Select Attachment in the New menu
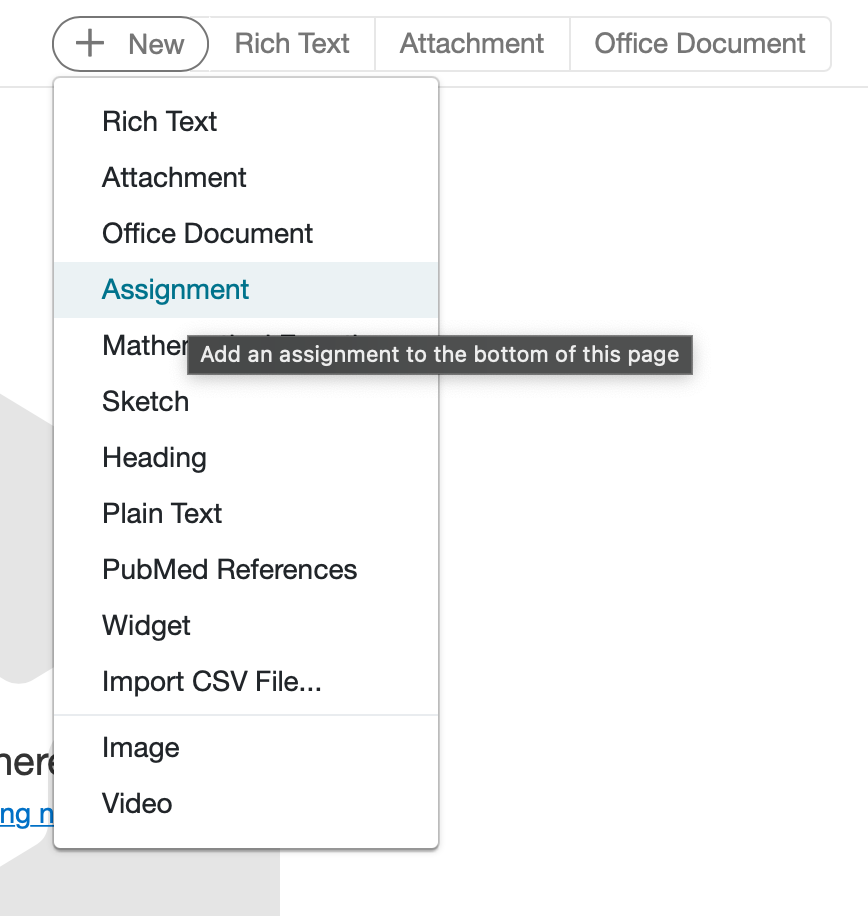Image resolution: width=868 pixels, height=916 pixels. [x=174, y=177]
